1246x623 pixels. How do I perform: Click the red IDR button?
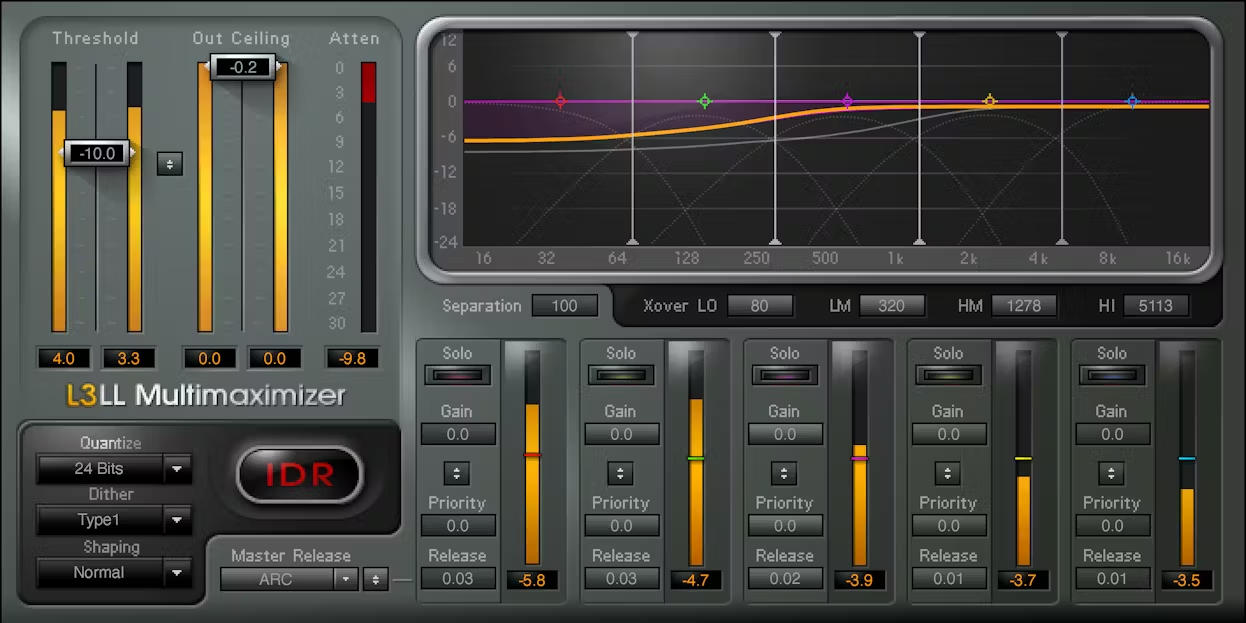[x=299, y=474]
